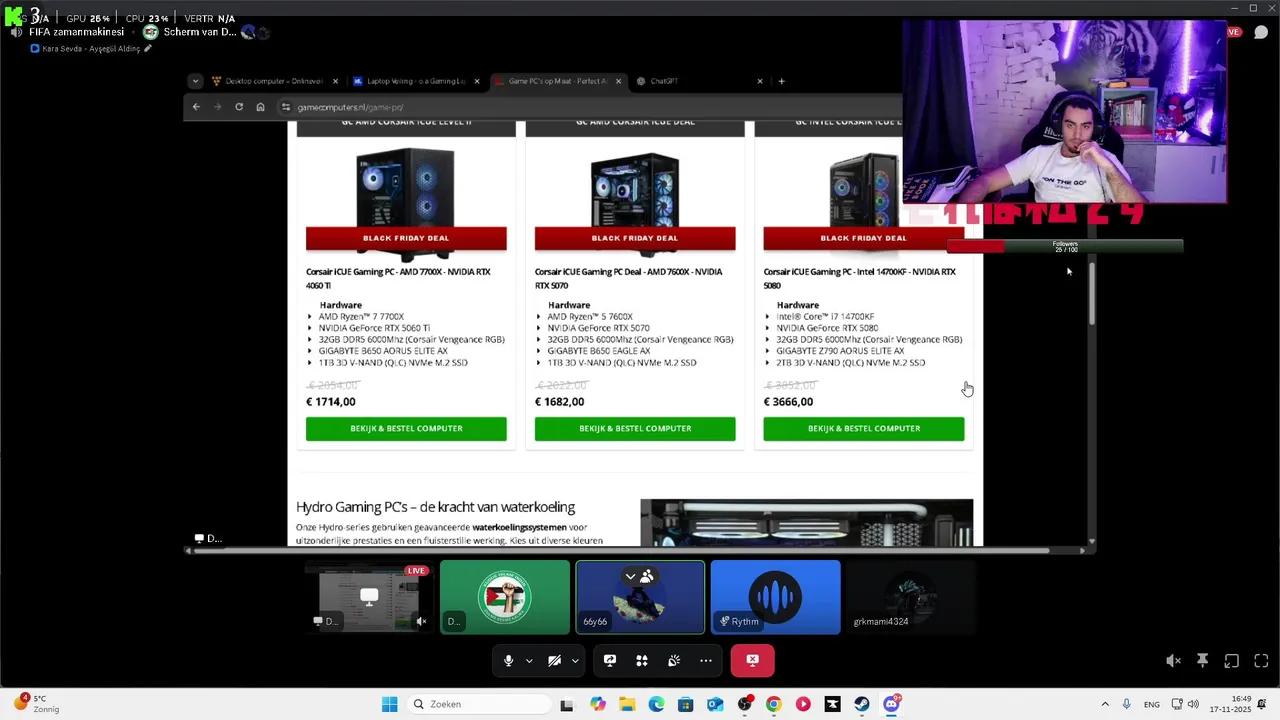Click the page vertical scrollbar thumb
1280x720 pixels.
(x=1092, y=294)
